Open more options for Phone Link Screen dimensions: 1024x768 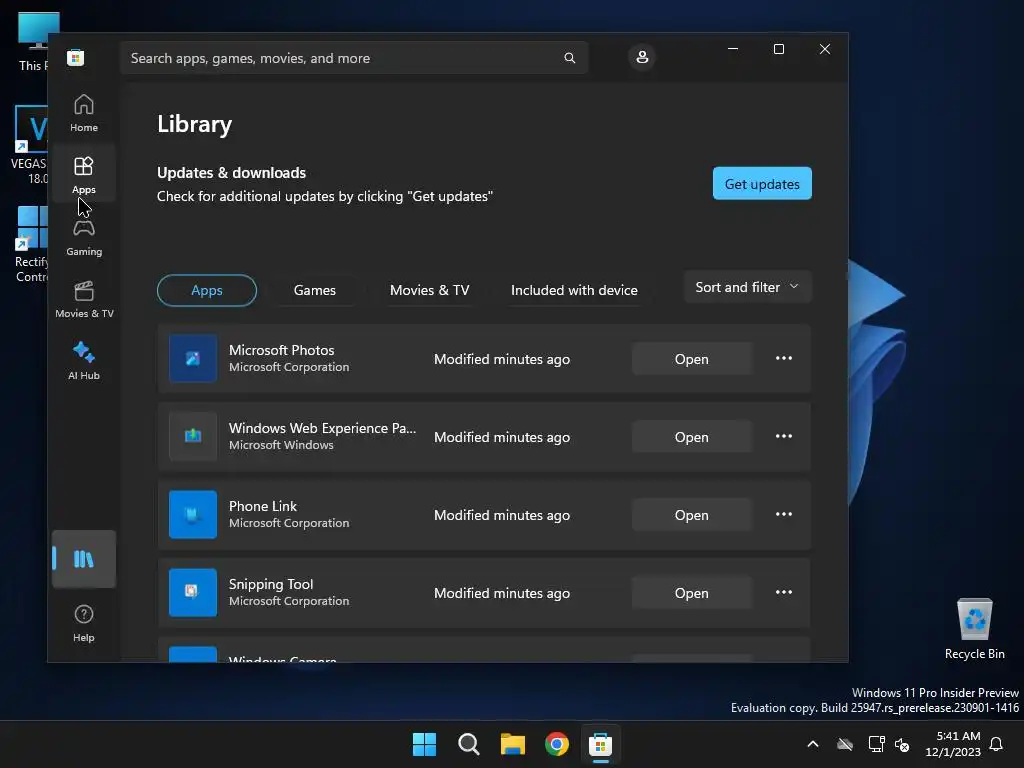coord(784,515)
